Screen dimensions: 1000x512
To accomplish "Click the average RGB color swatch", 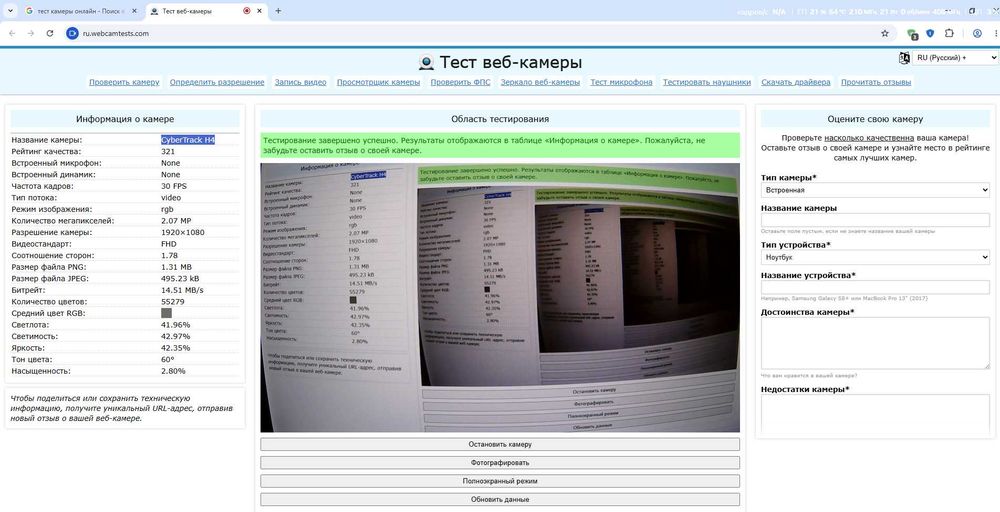I will click(166, 313).
